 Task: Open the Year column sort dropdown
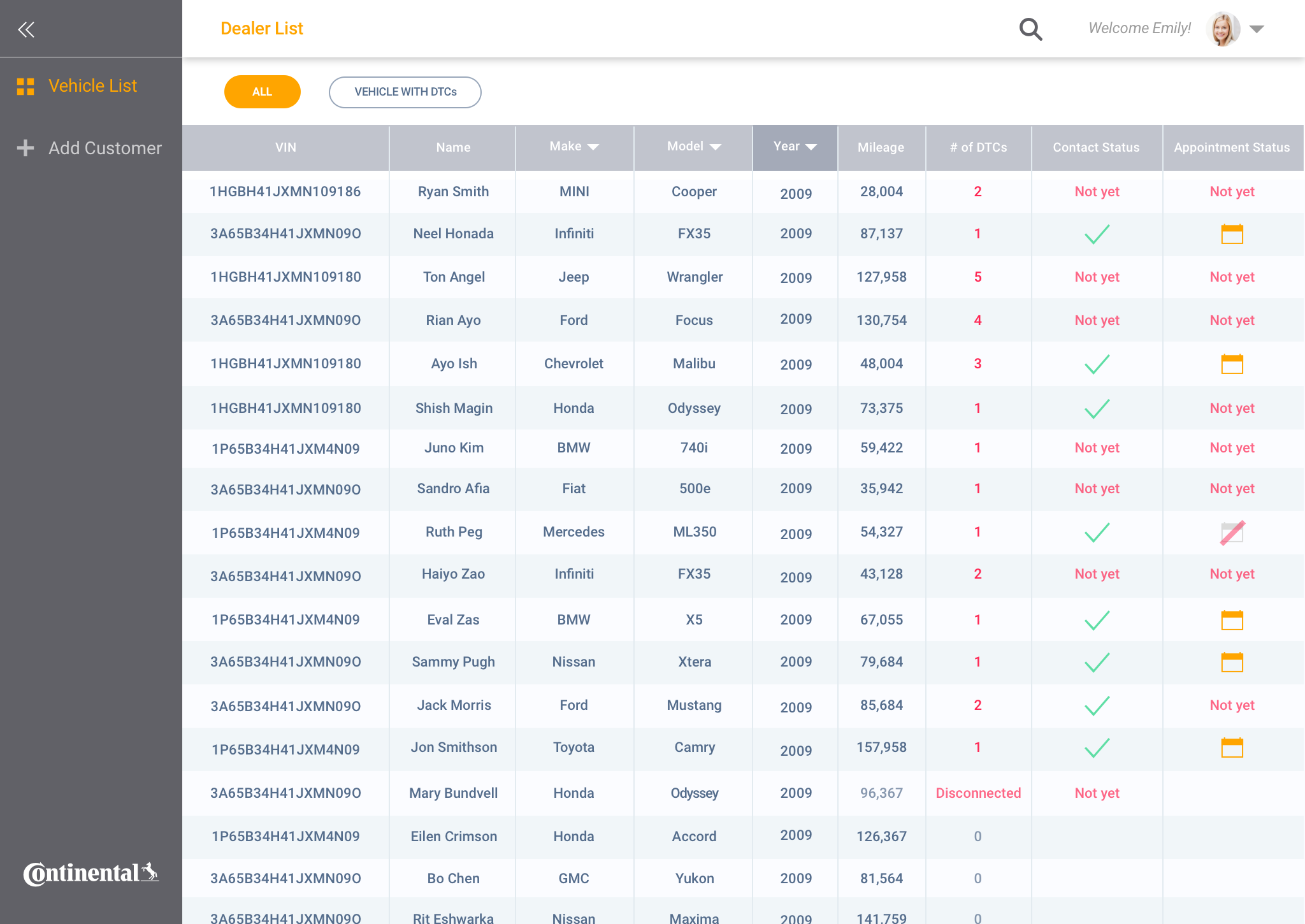[x=811, y=147]
